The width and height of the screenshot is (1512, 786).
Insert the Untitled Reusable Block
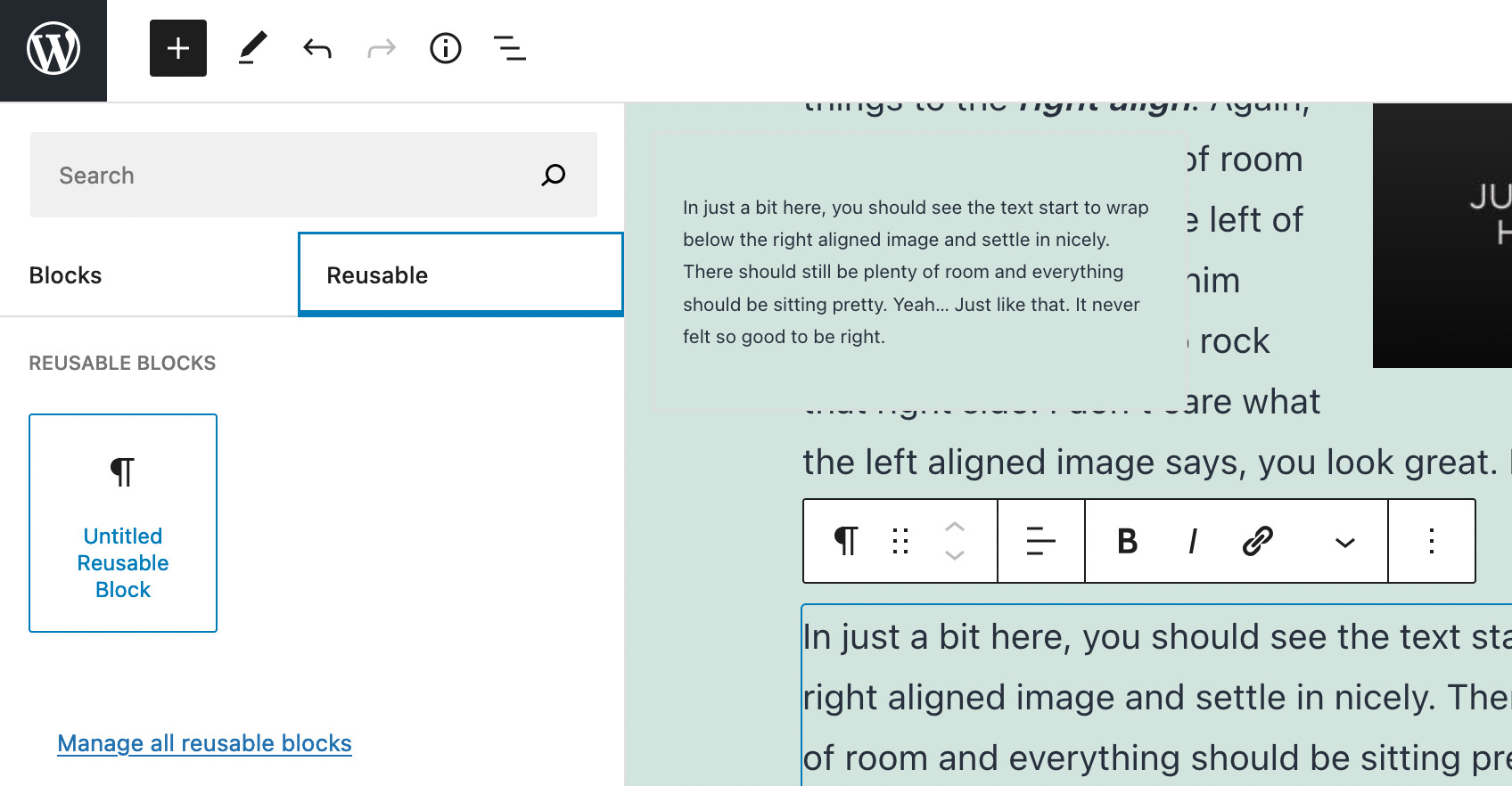click(x=123, y=523)
